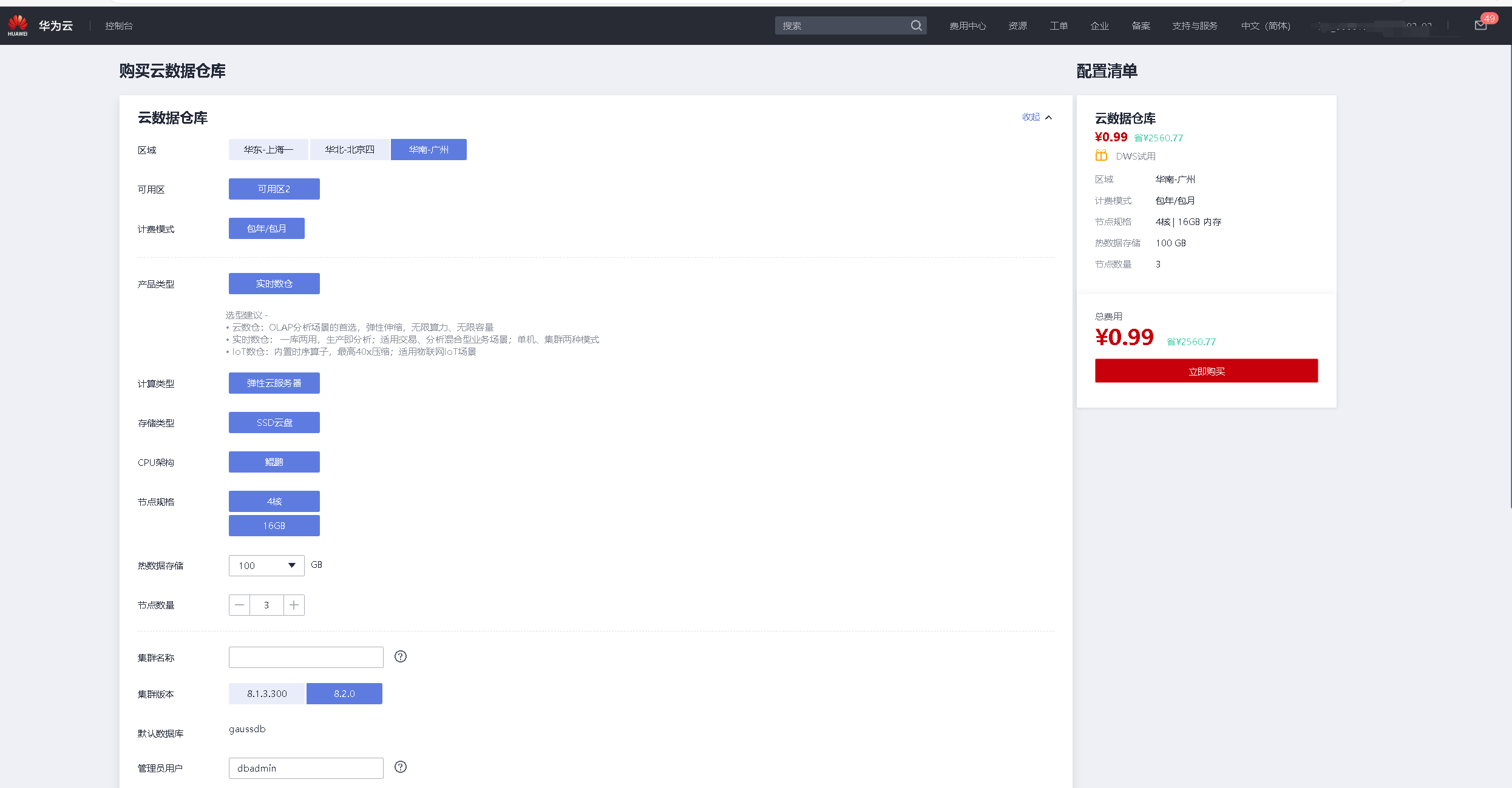This screenshot has width=1512, height=788.
Task: Click the cluster name input field
Action: [x=306, y=657]
